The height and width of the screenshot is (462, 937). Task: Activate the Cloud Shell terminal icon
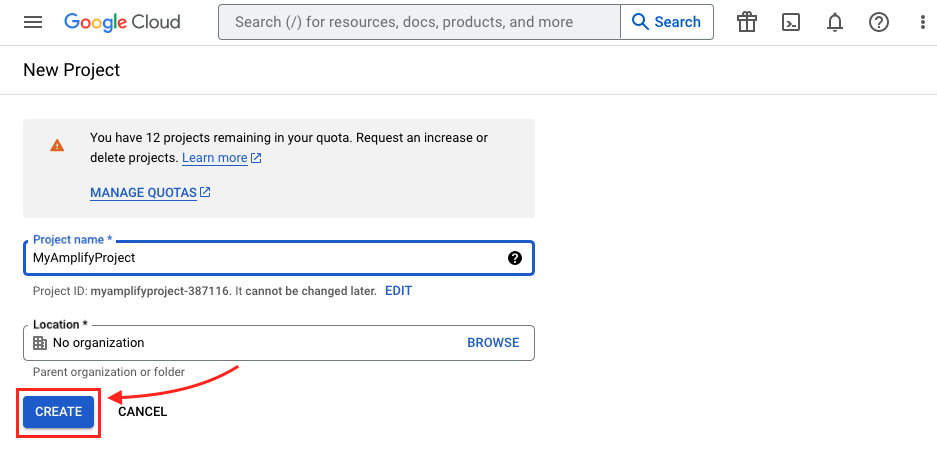(791, 22)
